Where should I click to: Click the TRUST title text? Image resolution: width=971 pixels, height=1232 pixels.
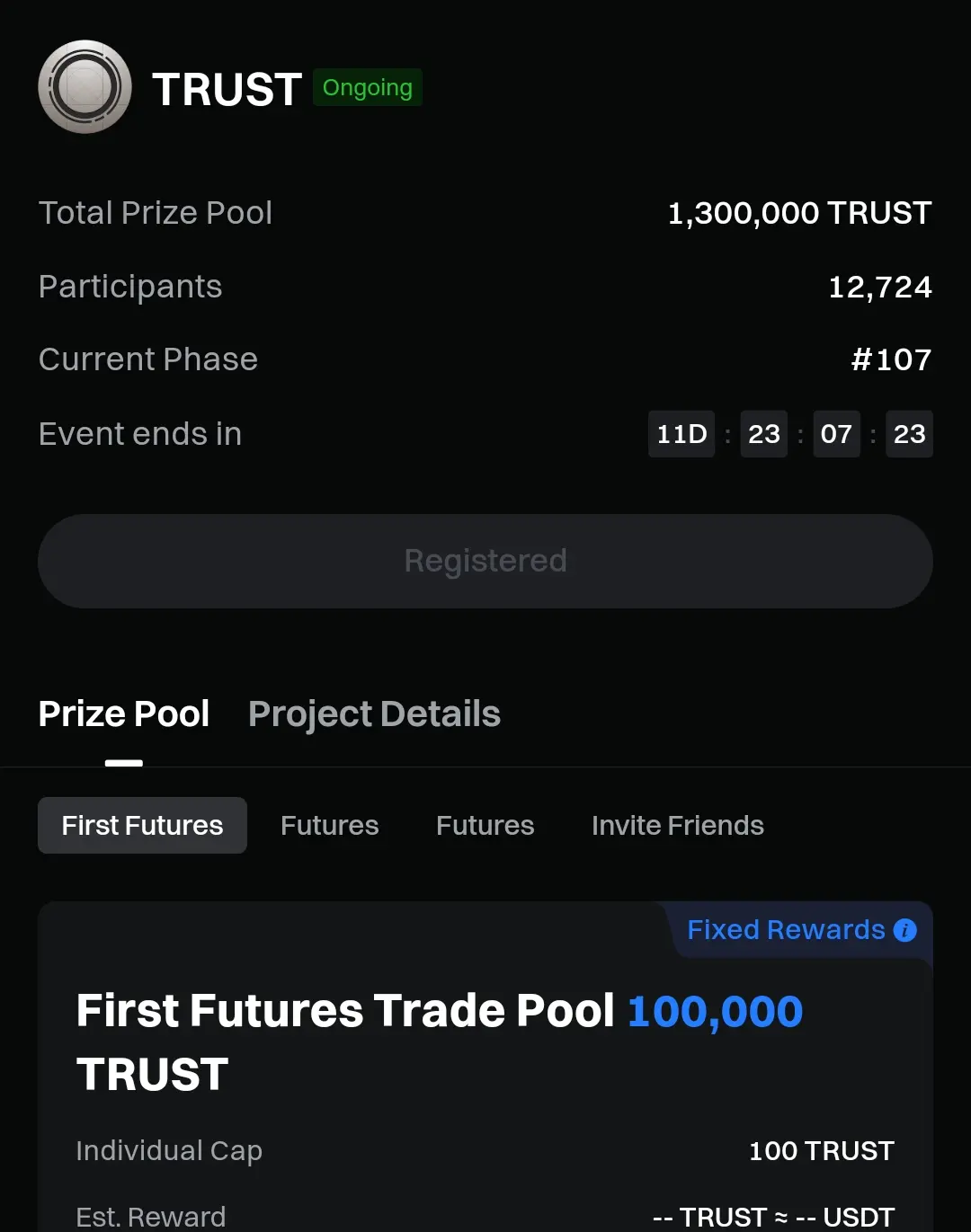tap(227, 90)
